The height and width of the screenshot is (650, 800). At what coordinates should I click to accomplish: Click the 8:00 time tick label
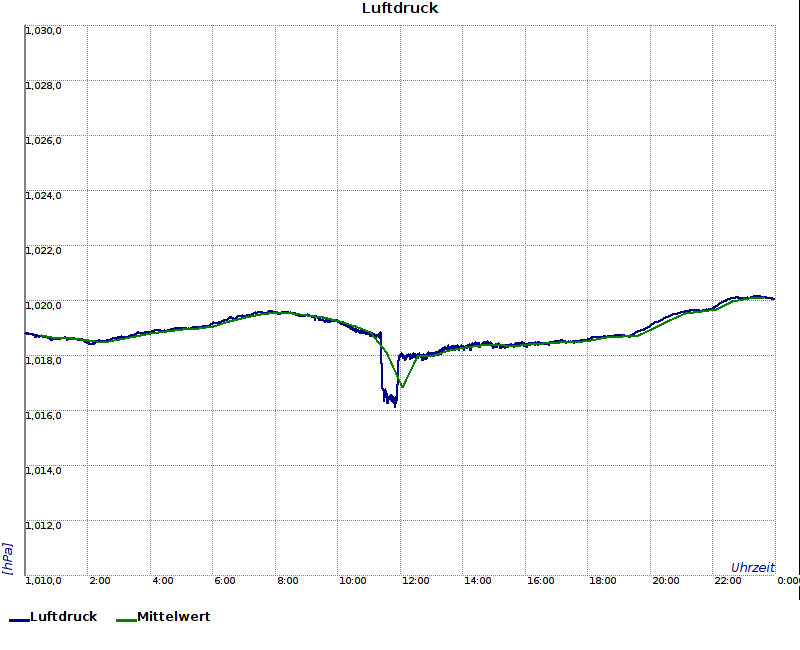(x=288, y=581)
